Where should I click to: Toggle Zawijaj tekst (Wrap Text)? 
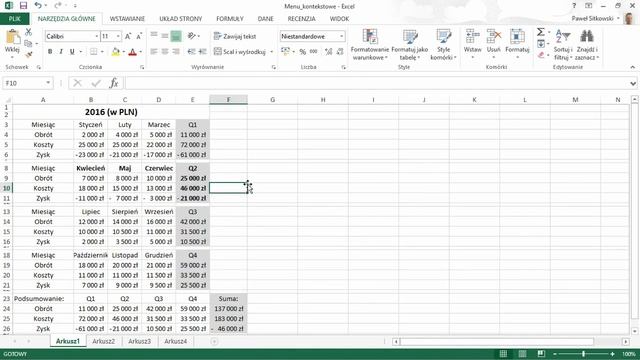click(235, 36)
